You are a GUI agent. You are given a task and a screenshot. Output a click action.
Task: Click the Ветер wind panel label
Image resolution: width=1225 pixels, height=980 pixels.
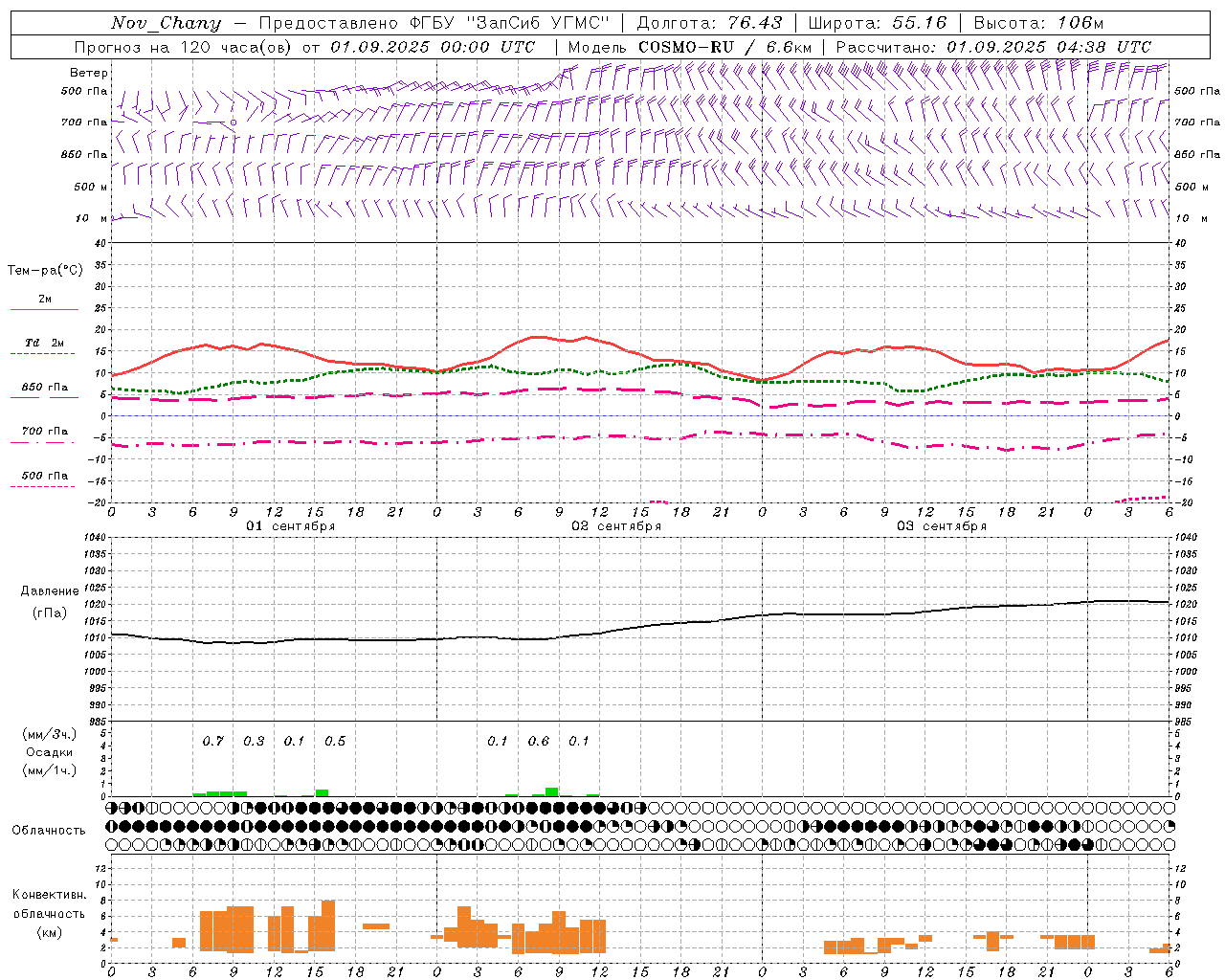click(88, 73)
